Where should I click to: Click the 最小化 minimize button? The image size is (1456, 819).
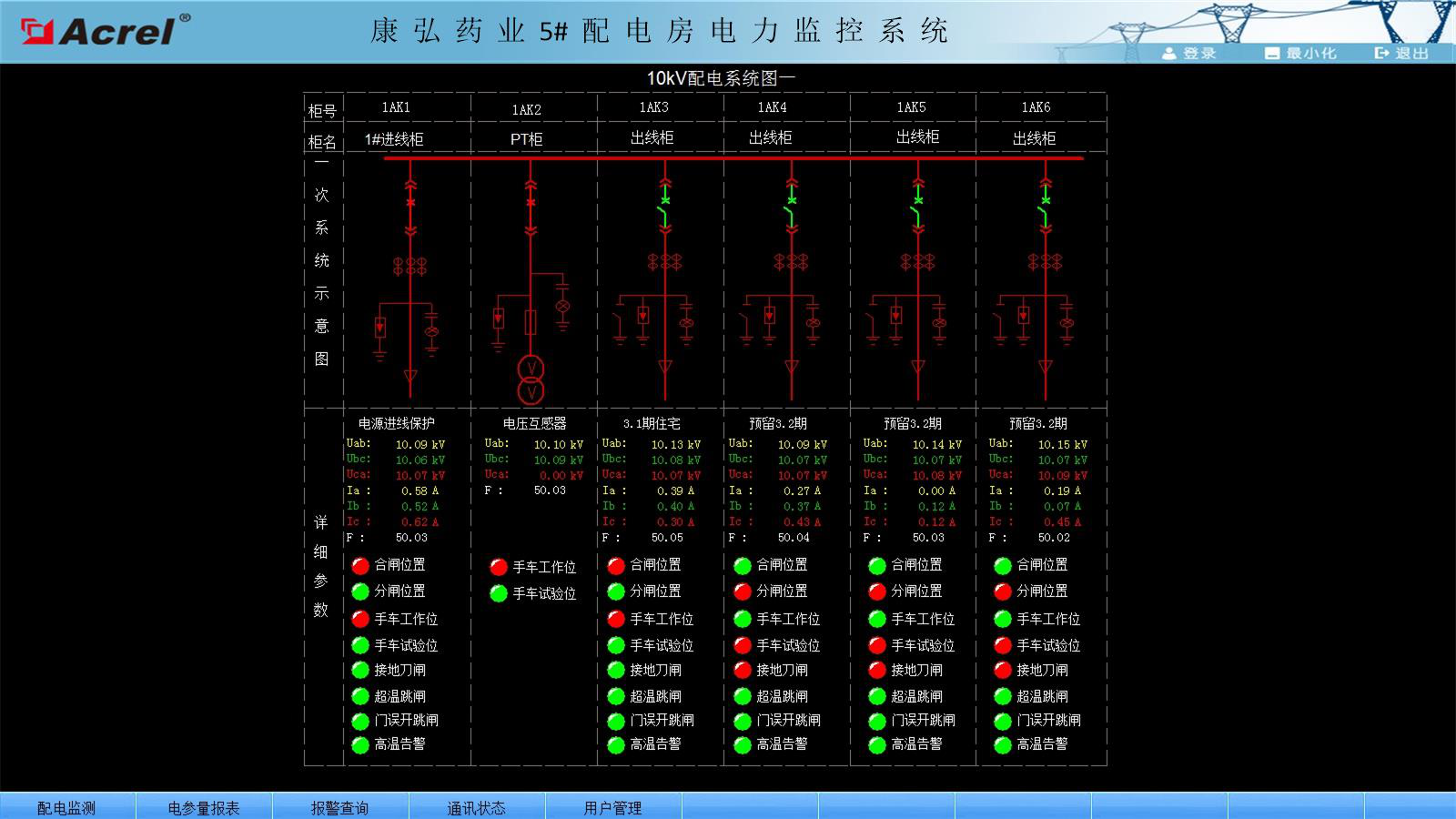(1300, 54)
